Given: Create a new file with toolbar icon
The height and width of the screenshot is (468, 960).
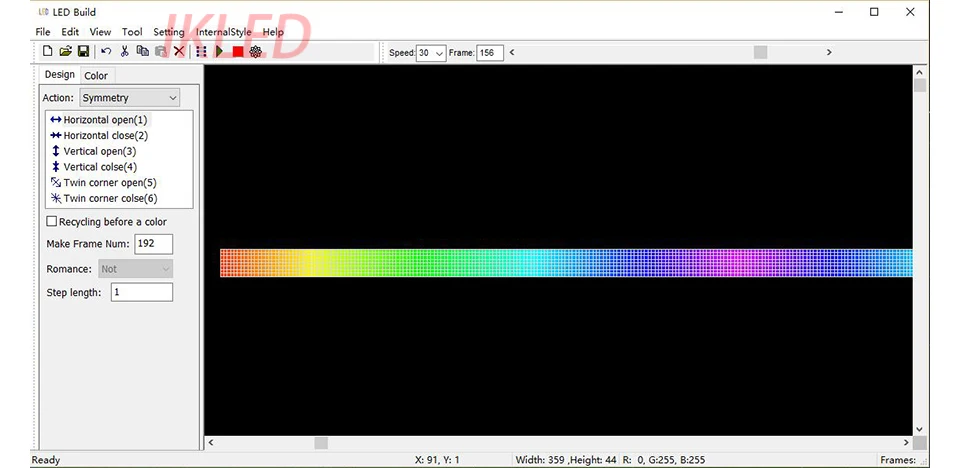Looking at the screenshot, I should click(x=47, y=52).
